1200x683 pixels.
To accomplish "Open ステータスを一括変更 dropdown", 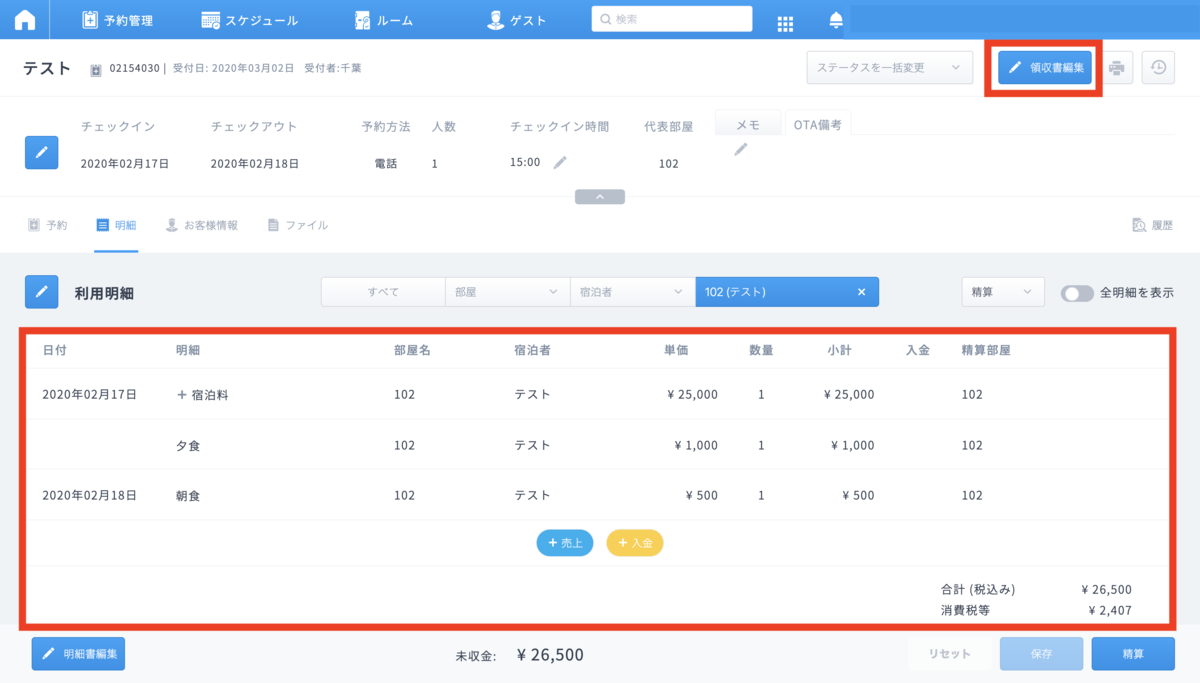I will (889, 68).
